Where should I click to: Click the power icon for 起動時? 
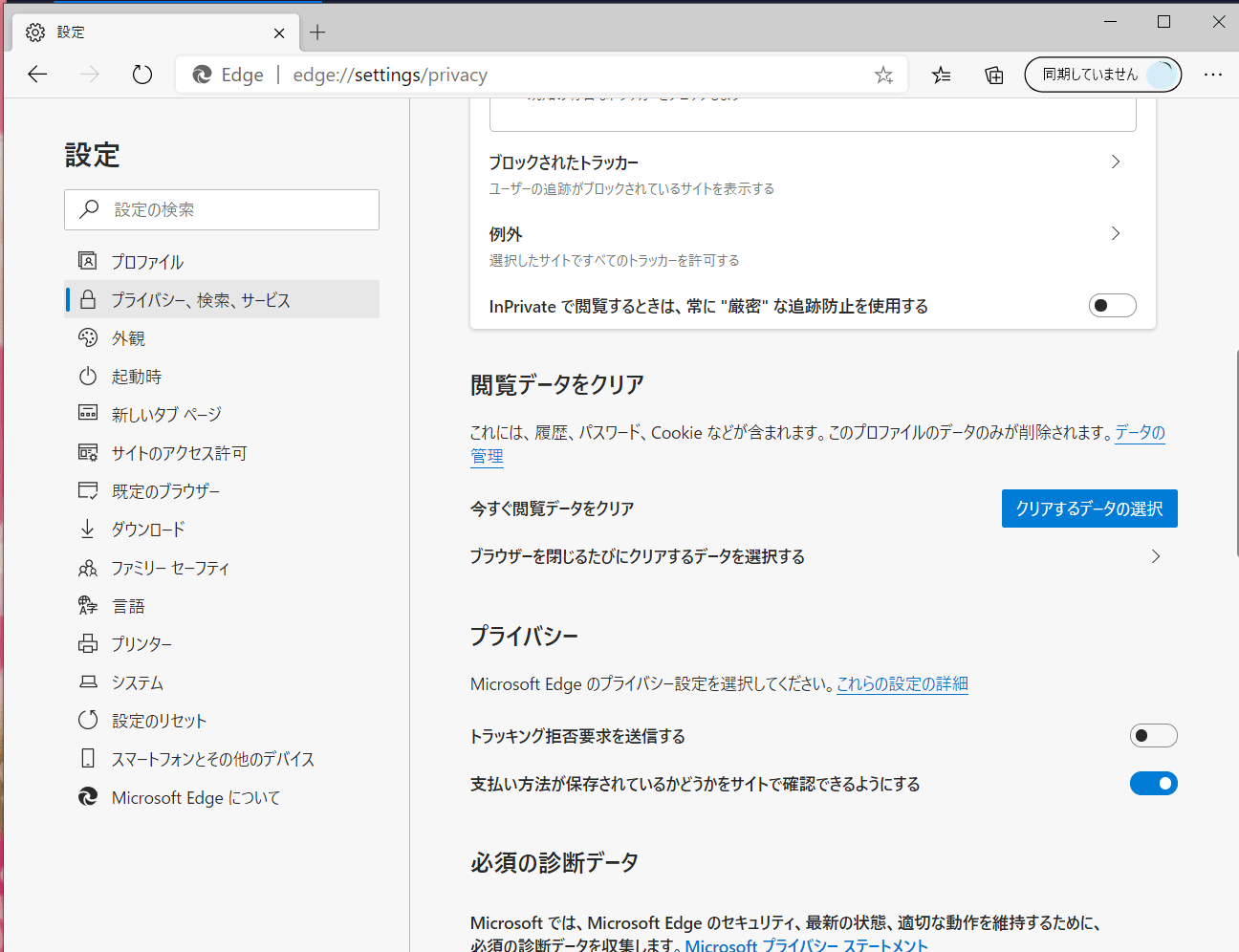tap(88, 376)
